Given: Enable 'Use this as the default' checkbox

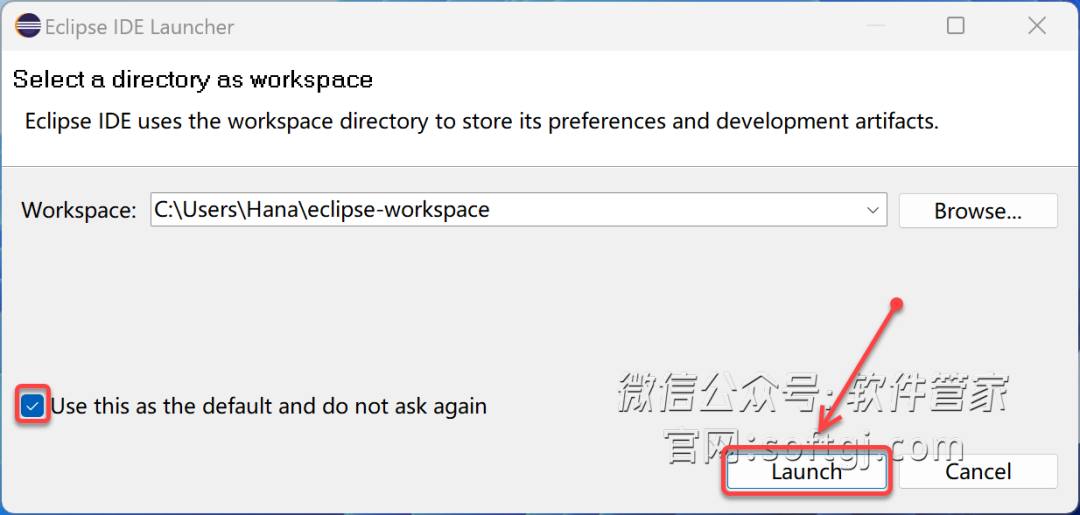Looking at the screenshot, I should click(32, 406).
